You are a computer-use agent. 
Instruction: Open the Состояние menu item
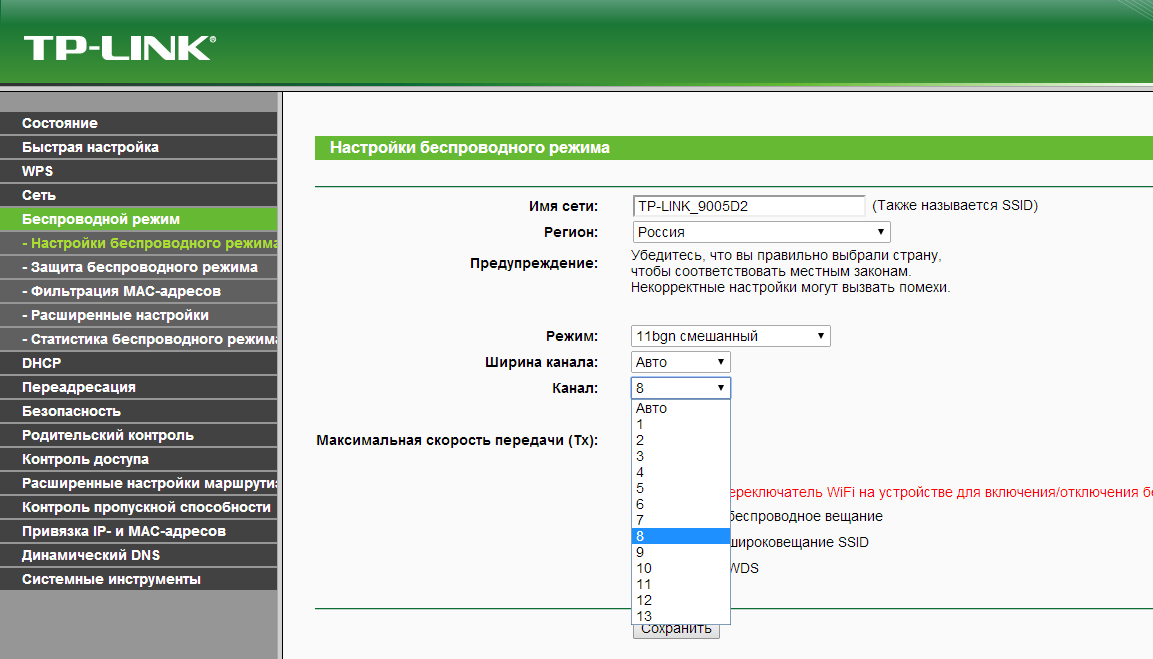coord(138,123)
